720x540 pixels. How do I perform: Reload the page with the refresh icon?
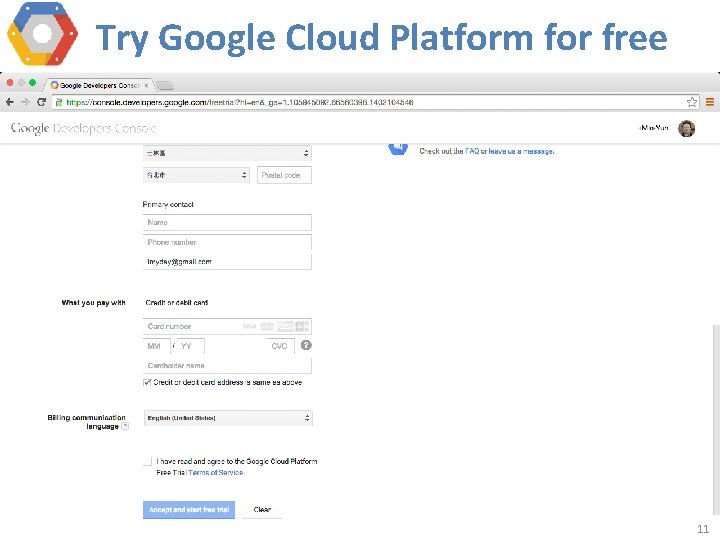click(x=41, y=102)
